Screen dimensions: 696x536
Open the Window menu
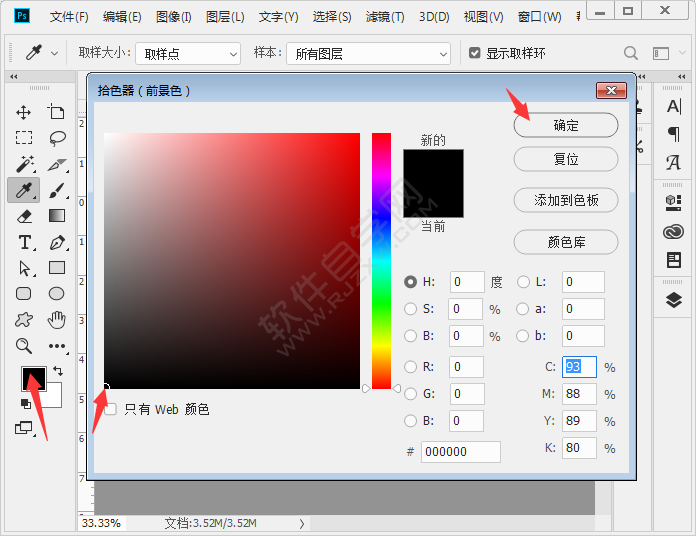pos(539,17)
